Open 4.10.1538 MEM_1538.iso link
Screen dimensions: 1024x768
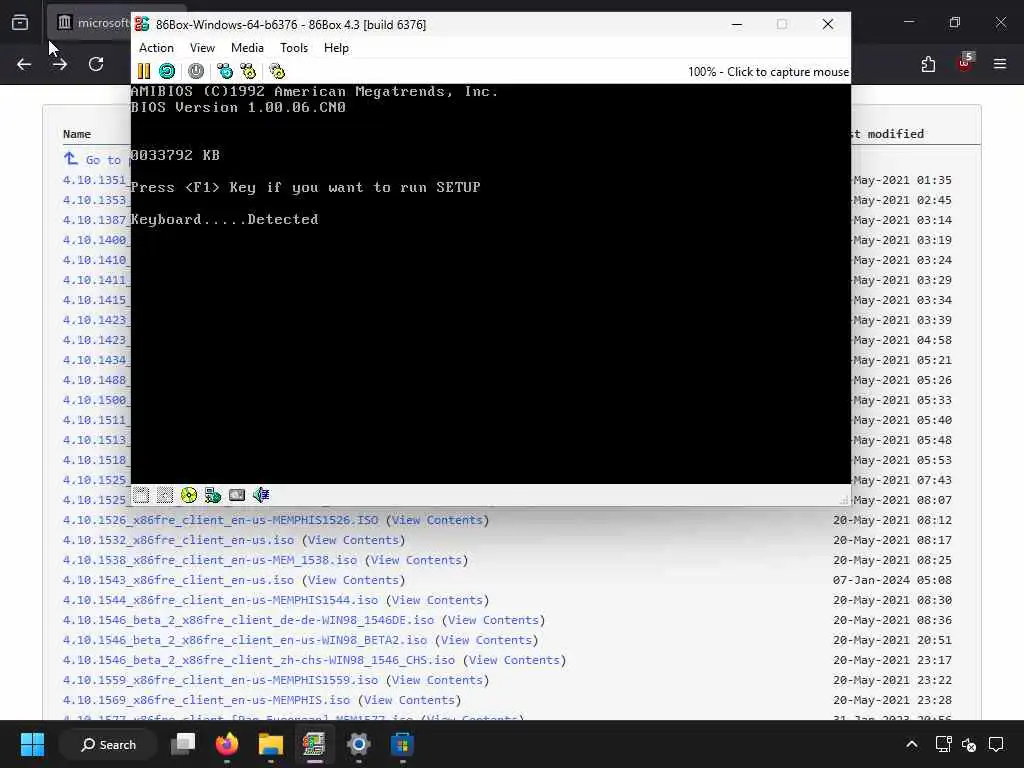click(210, 560)
